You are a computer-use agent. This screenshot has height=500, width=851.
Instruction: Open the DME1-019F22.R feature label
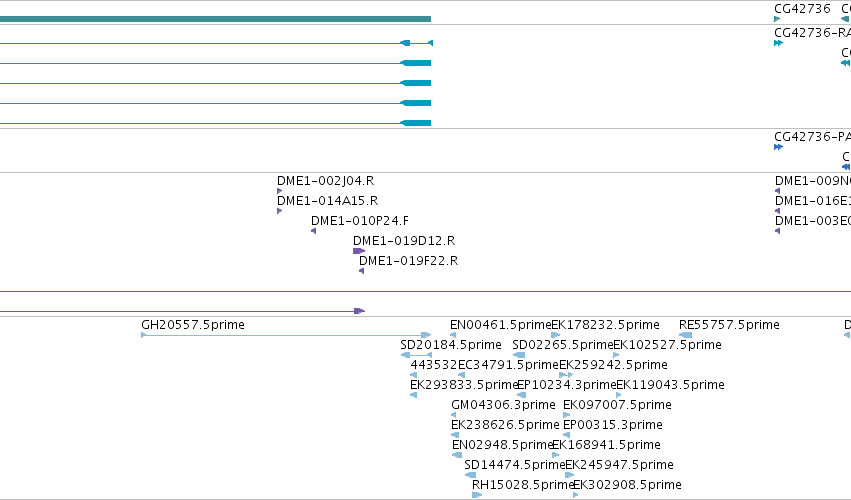pyautogui.click(x=408, y=261)
